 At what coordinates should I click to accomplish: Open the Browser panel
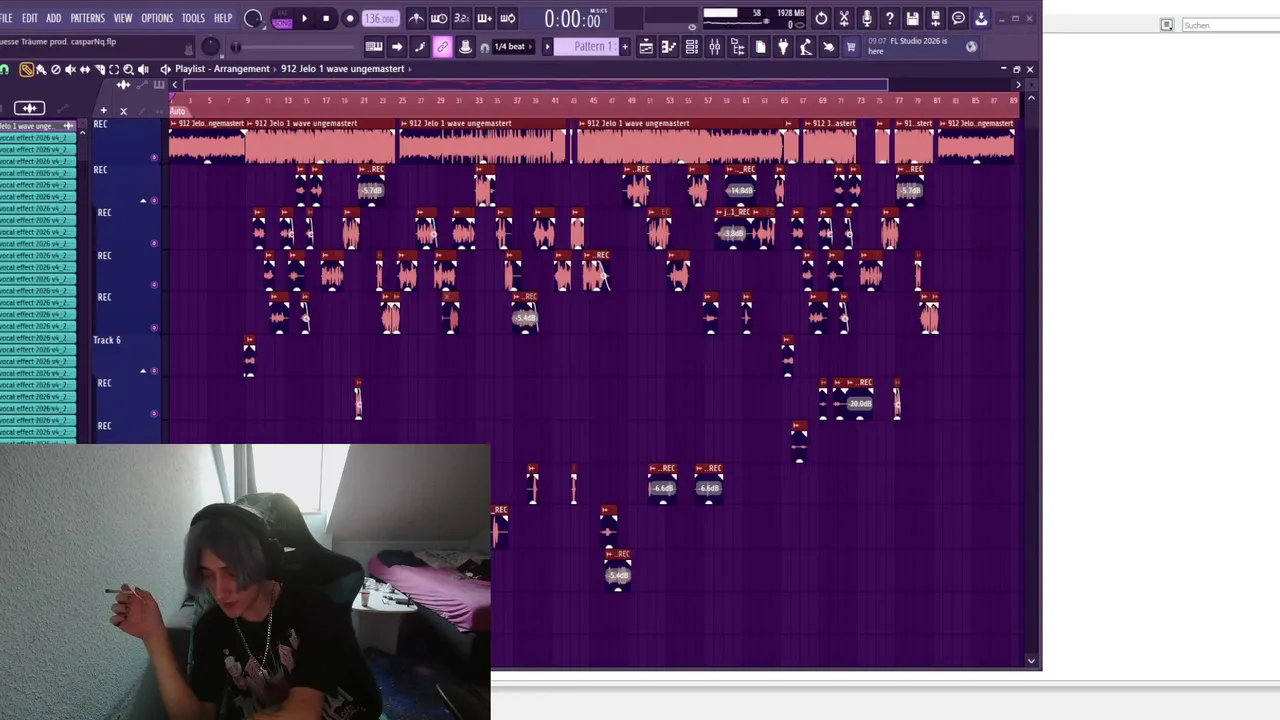[x=737, y=46]
